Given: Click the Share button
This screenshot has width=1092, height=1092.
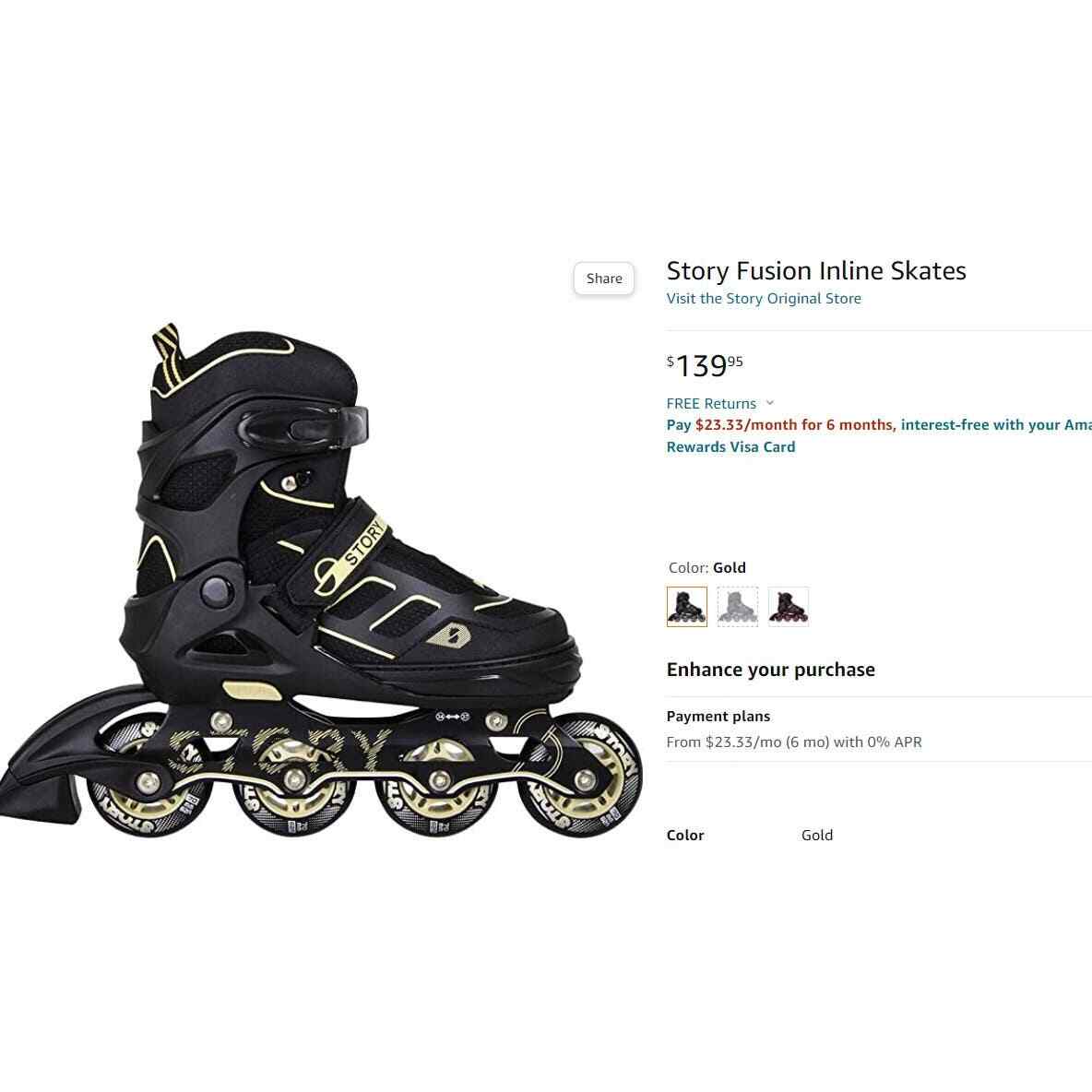Looking at the screenshot, I should (x=604, y=279).
